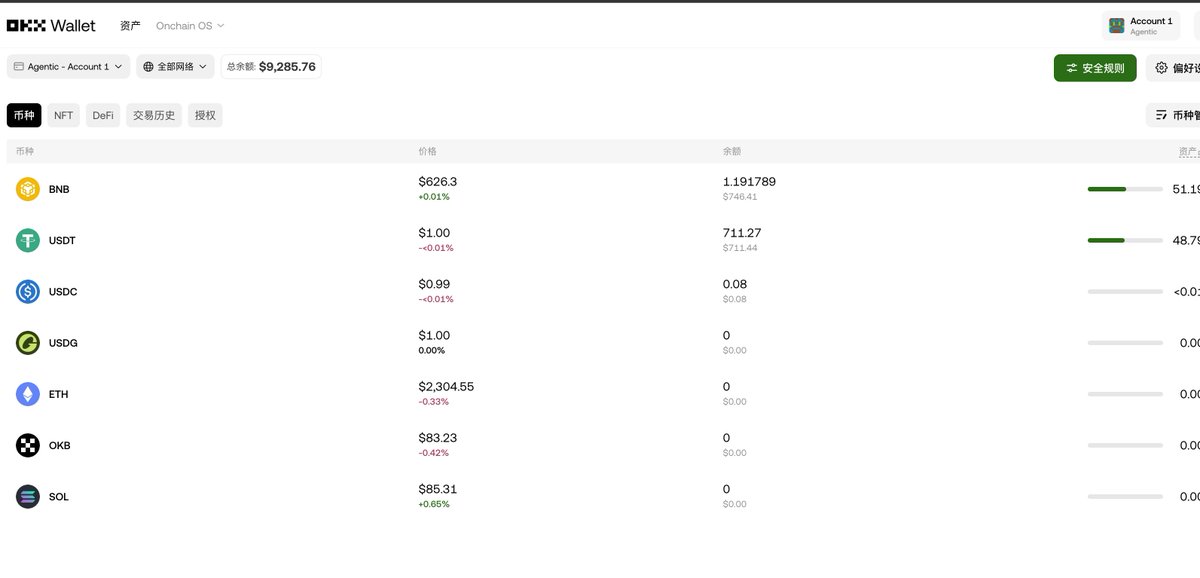Click the USDG coin name
1200x578 pixels.
tap(63, 343)
